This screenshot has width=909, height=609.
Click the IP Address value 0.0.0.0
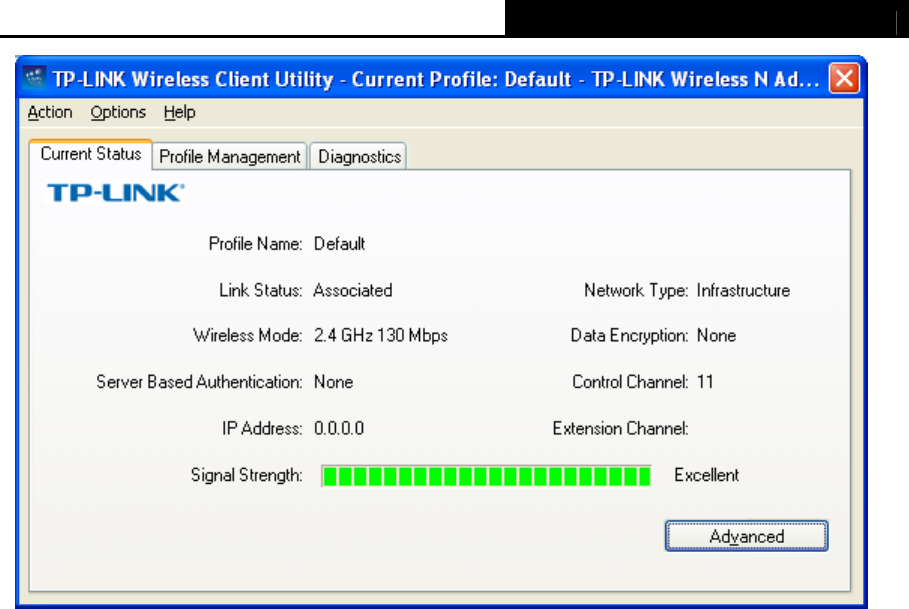coord(339,428)
